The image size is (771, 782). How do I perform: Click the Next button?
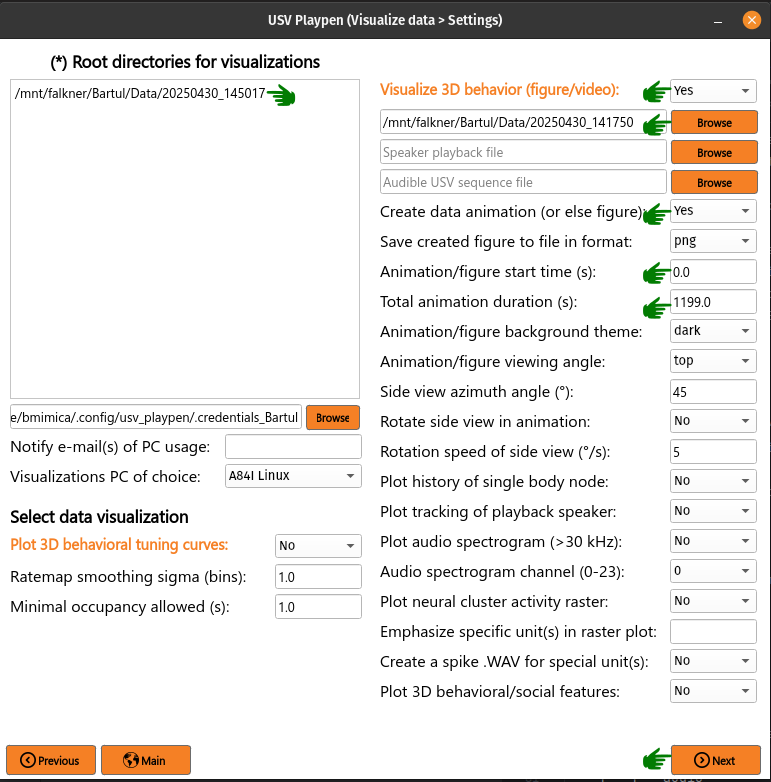click(715, 760)
